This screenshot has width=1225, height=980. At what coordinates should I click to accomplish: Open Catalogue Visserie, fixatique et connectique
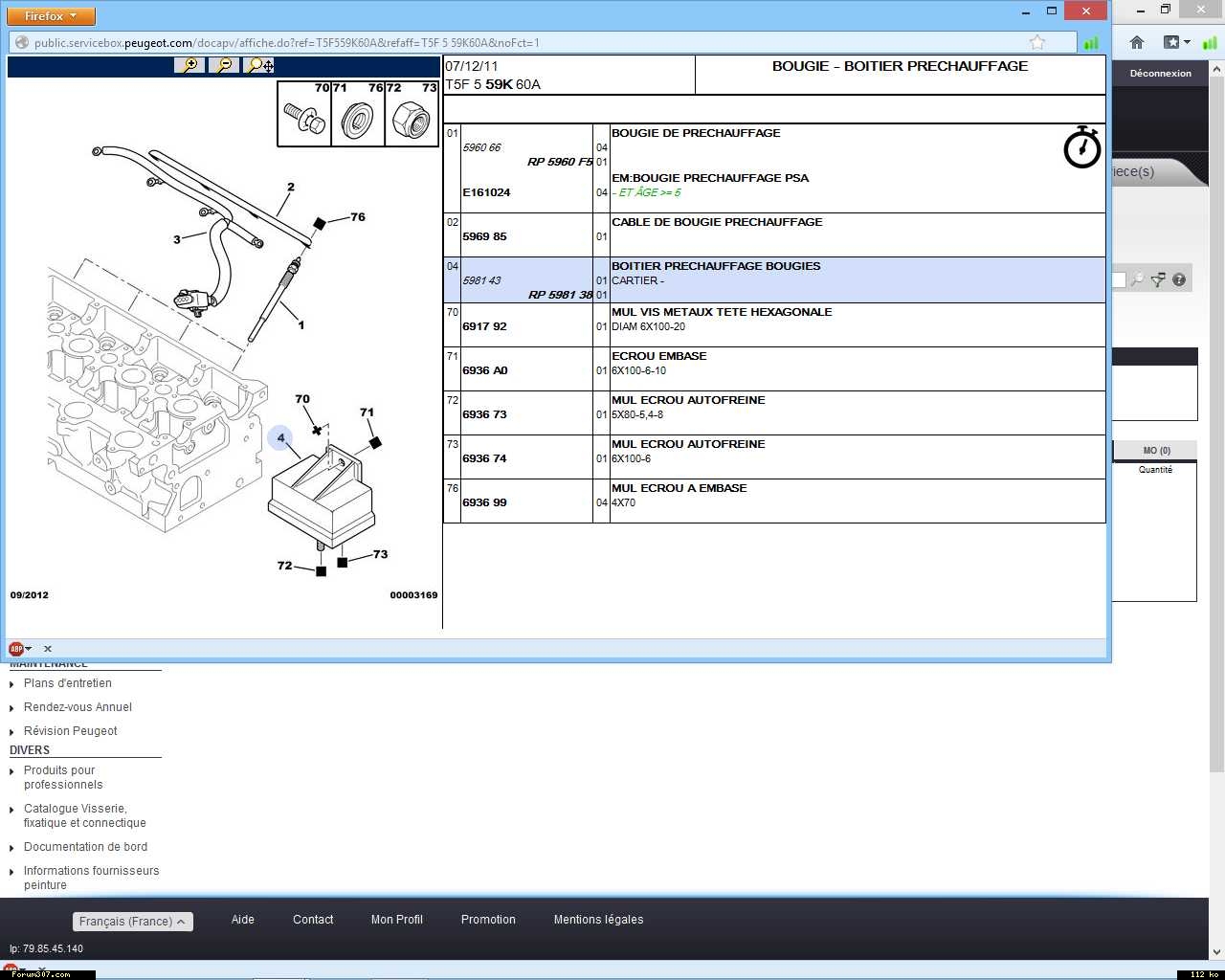tap(84, 815)
